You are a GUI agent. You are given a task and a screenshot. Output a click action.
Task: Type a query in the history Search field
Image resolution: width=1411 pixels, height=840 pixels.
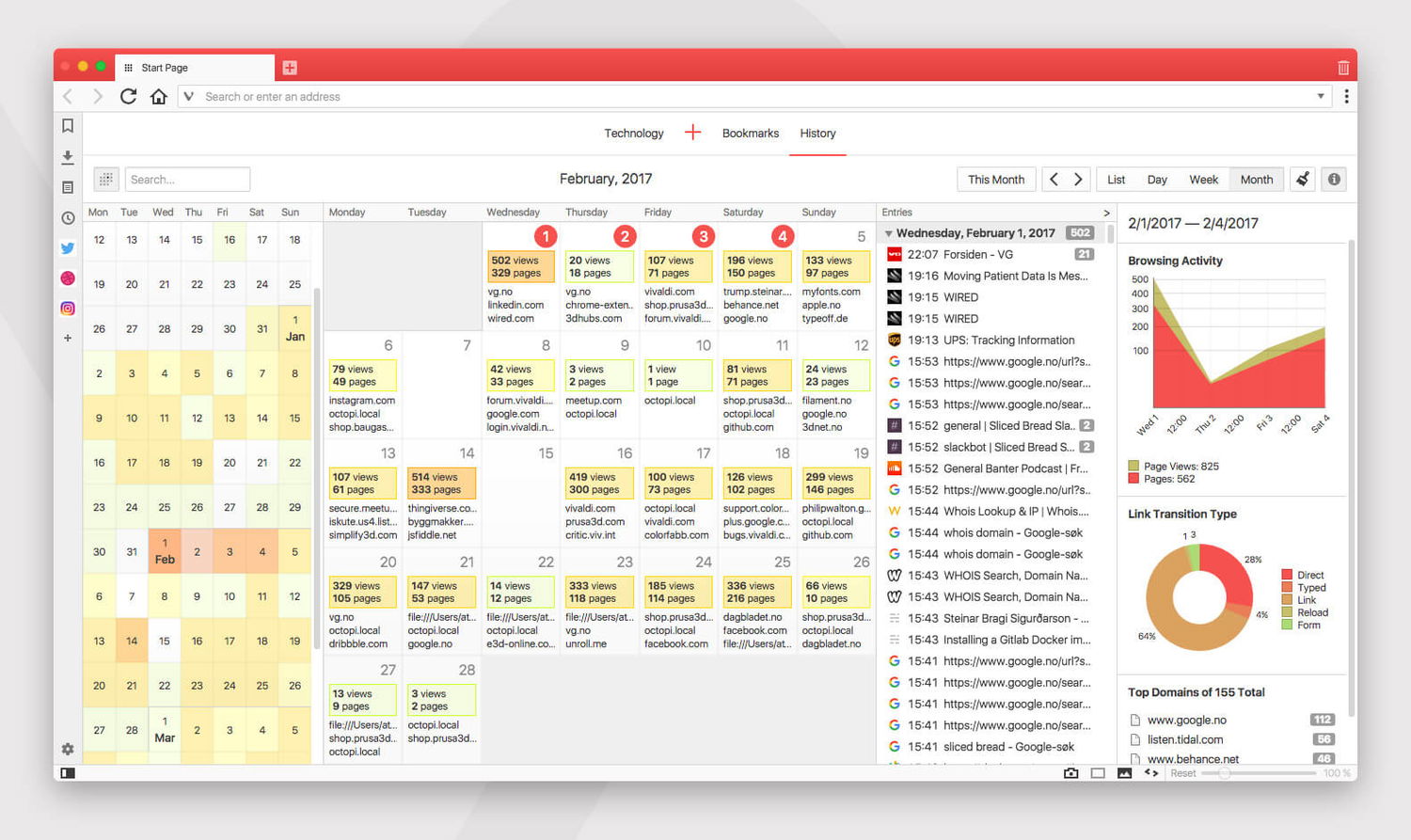click(x=187, y=179)
